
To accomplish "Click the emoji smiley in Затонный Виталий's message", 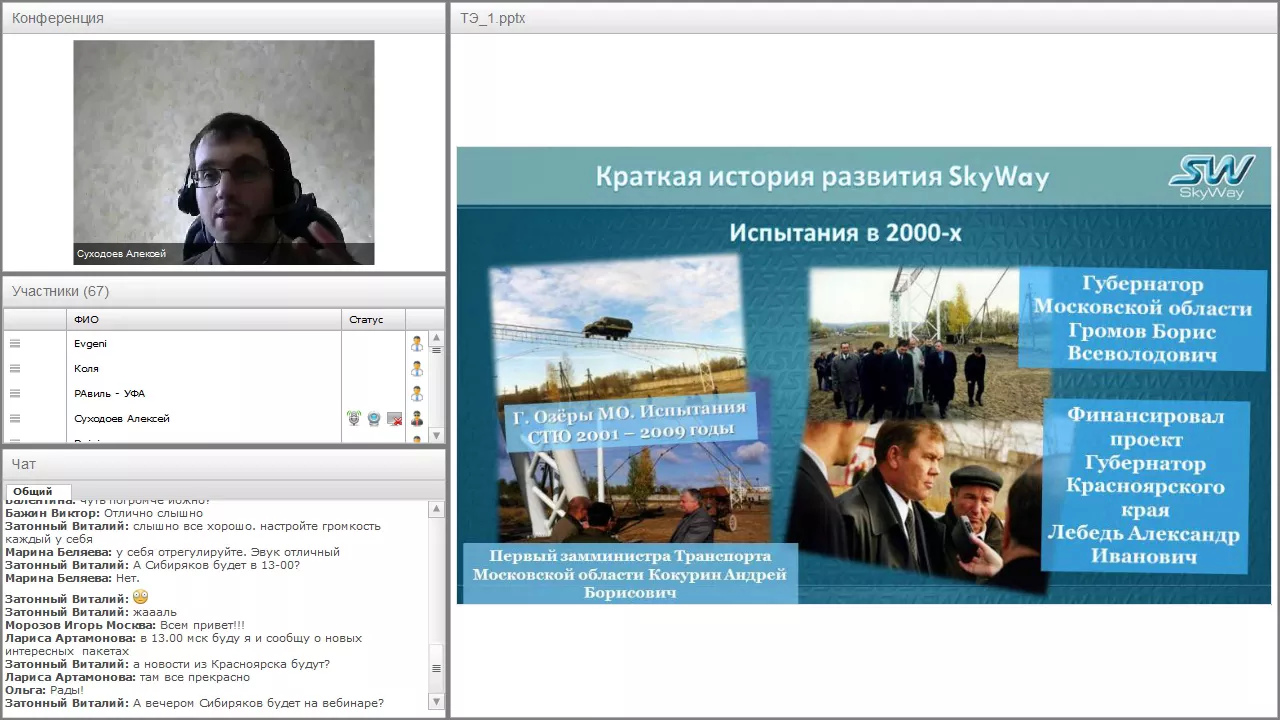I will click(x=140, y=597).
